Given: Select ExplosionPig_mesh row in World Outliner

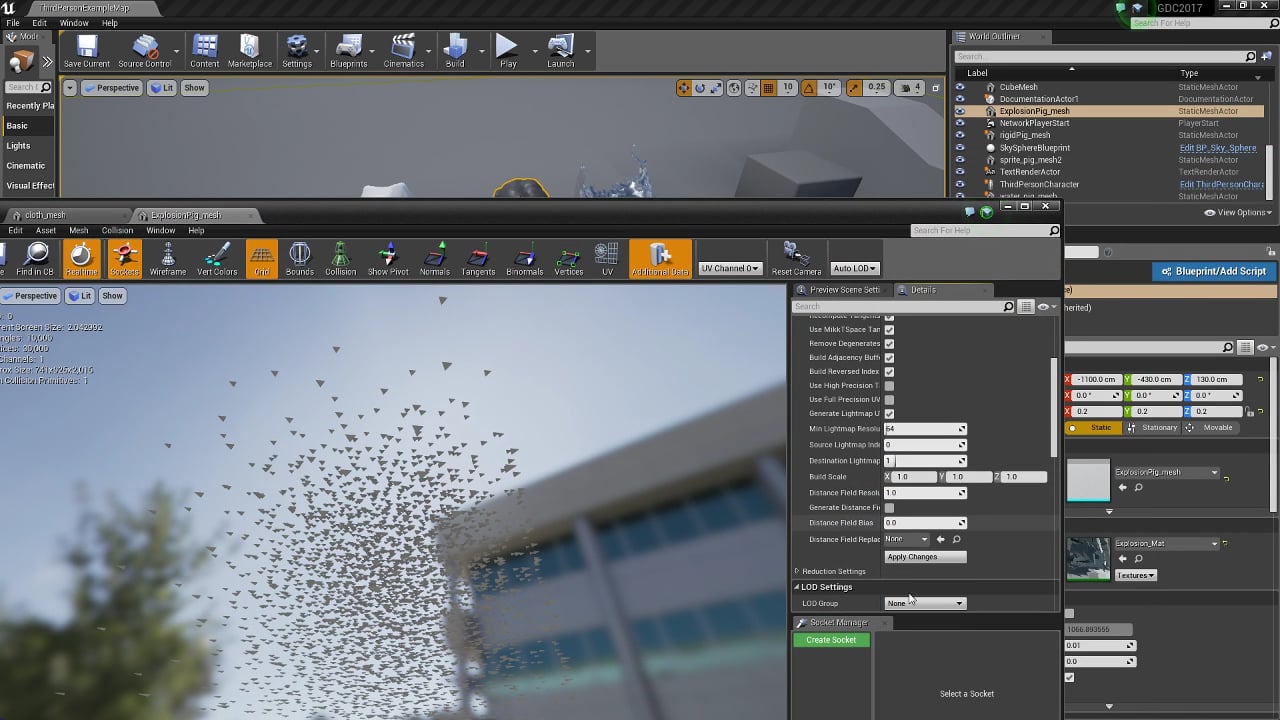Looking at the screenshot, I should pos(1108,111).
